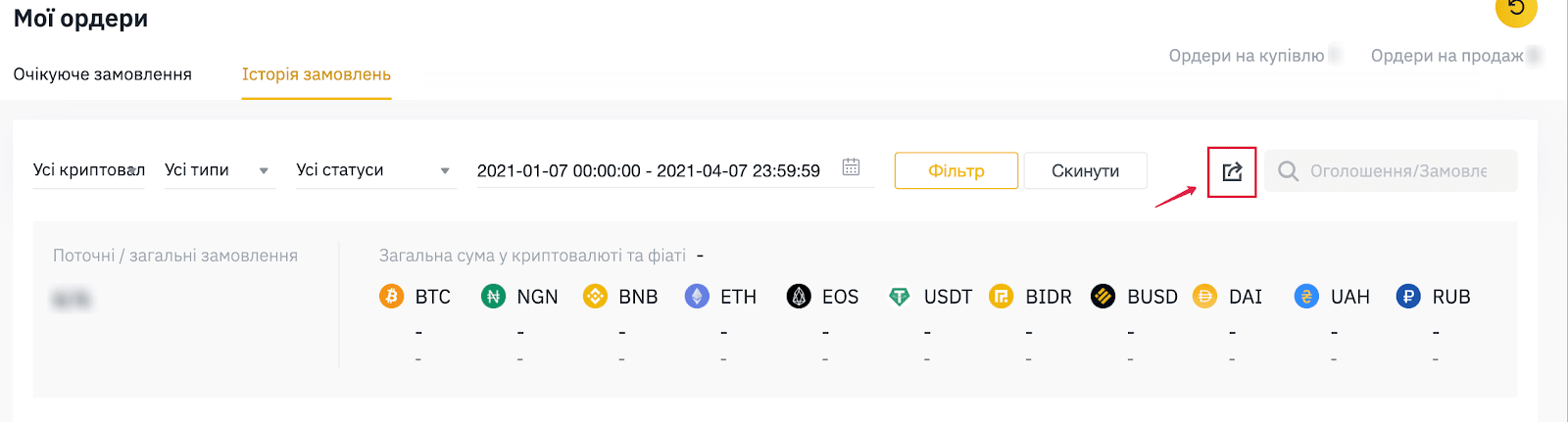
Task: Expand the 'Усі криптовал' dropdown
Action: click(89, 170)
